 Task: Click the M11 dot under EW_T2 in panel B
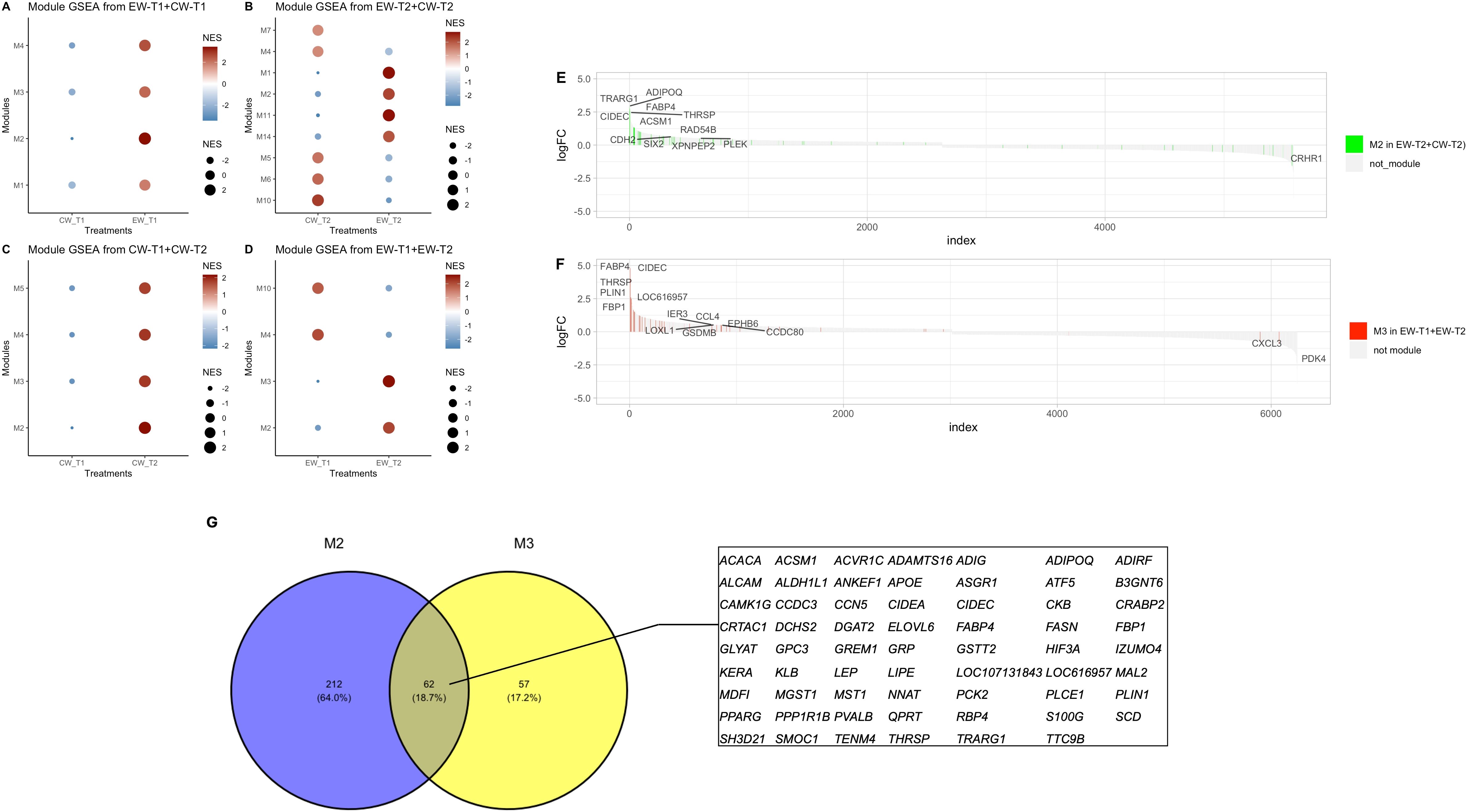pos(389,115)
